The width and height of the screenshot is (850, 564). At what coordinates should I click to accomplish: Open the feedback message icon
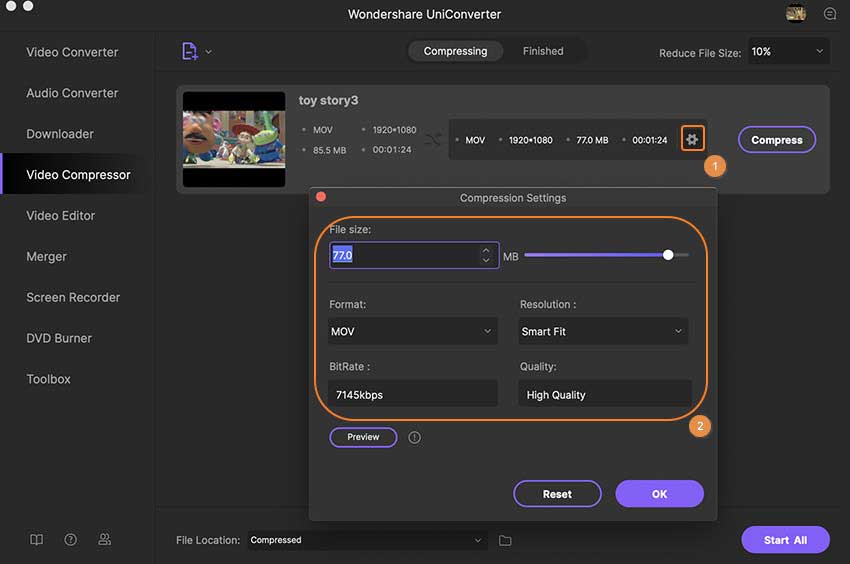point(829,14)
